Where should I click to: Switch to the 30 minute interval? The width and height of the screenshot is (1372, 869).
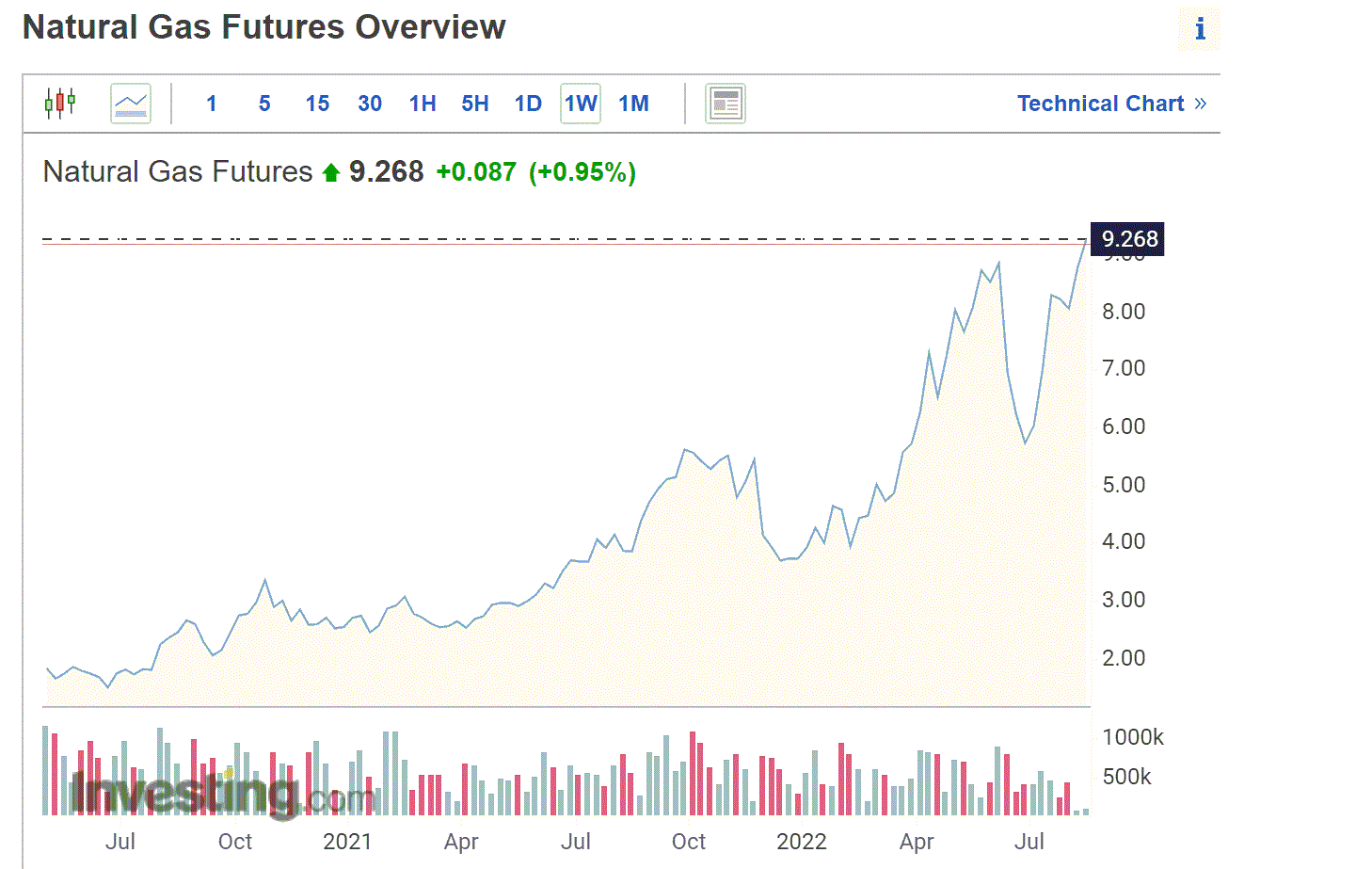(370, 104)
